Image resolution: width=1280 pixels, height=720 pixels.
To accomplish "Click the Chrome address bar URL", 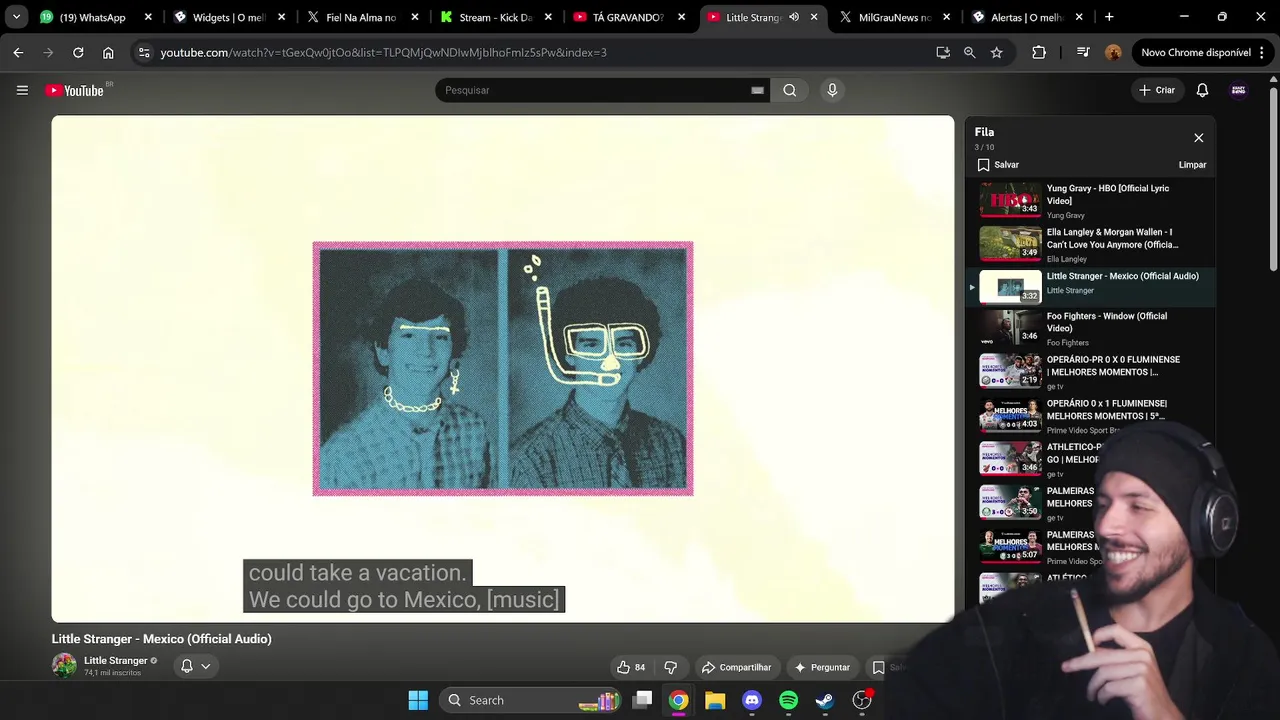I will point(383,52).
